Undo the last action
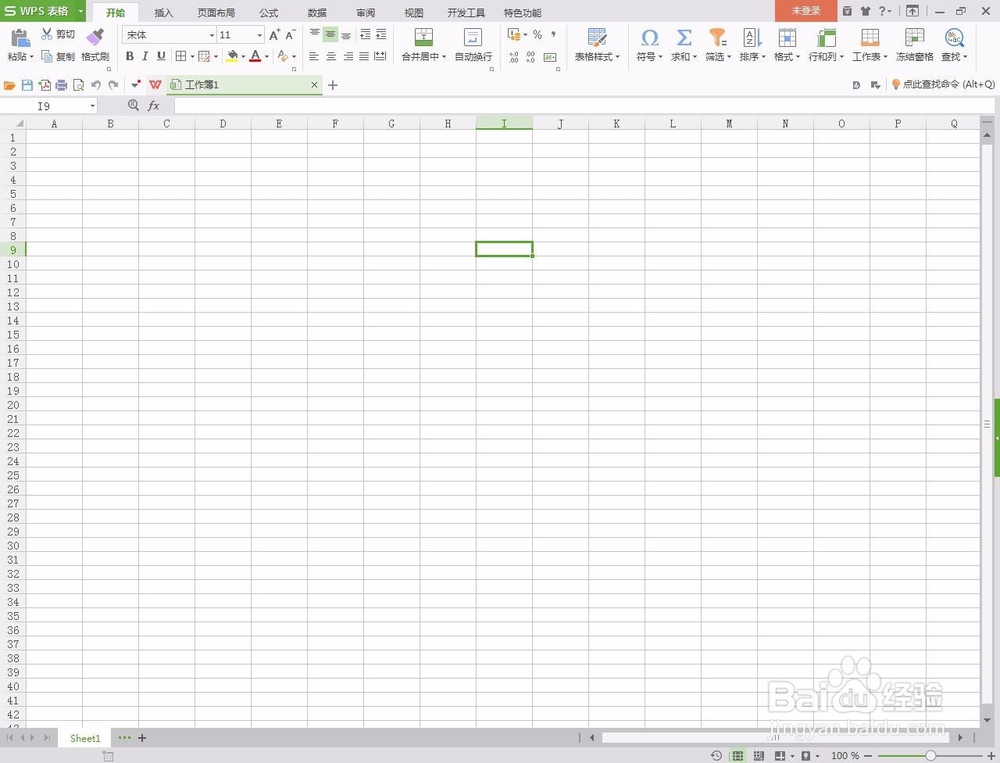This screenshot has width=1000, height=763. click(x=96, y=85)
